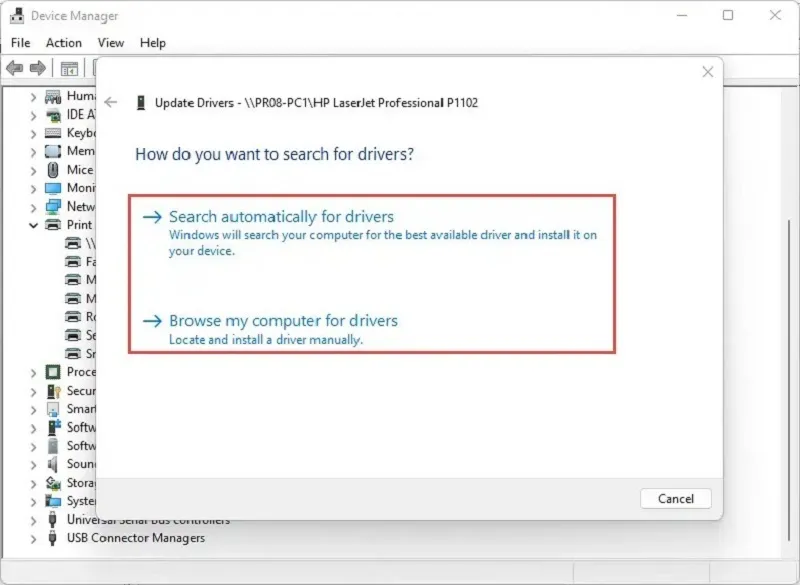The width and height of the screenshot is (800, 585).
Task: Click the Monitors category icon
Action: pos(53,188)
